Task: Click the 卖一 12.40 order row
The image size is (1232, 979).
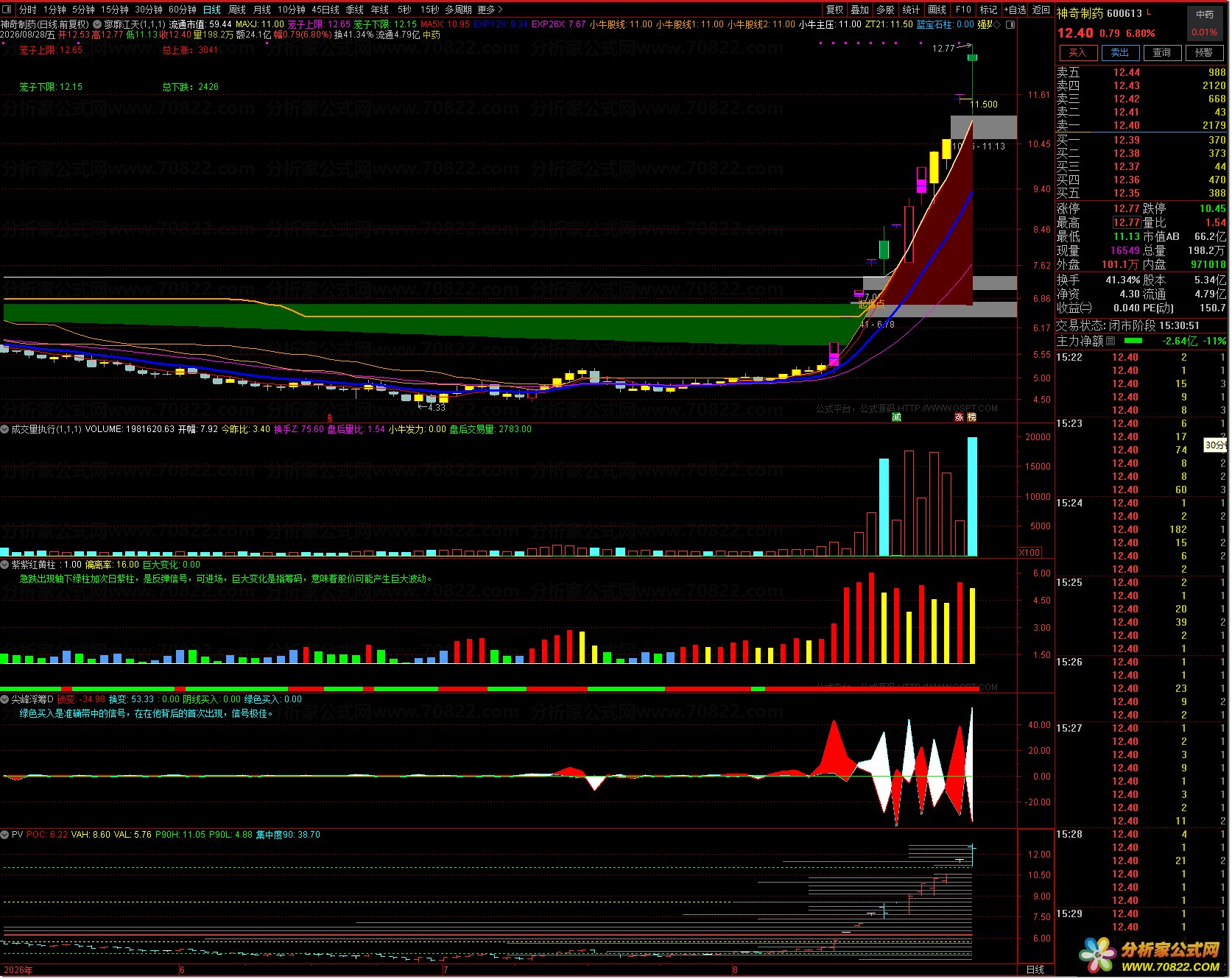Action: [1141, 126]
